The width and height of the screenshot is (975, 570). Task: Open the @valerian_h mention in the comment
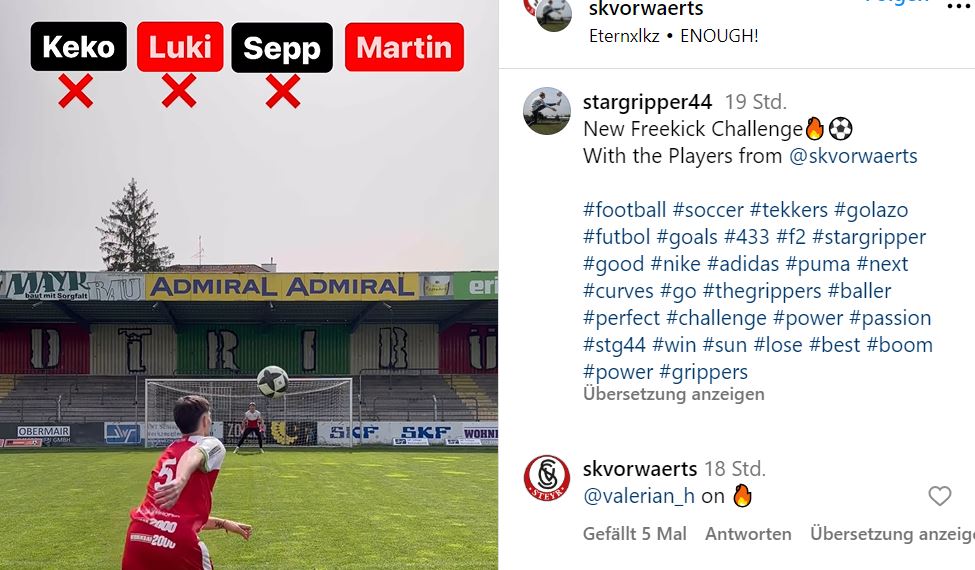point(639,496)
